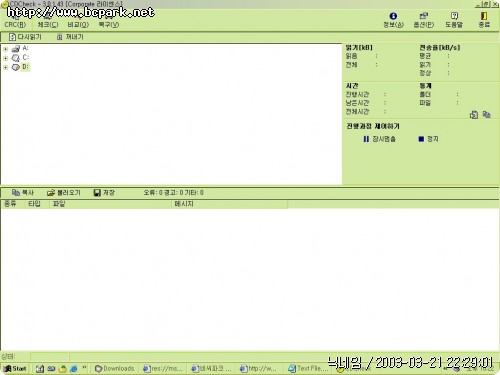This screenshot has width=500, height=375.
Task: Click the double-page copy icon in the stats panel
Action: tap(487, 115)
